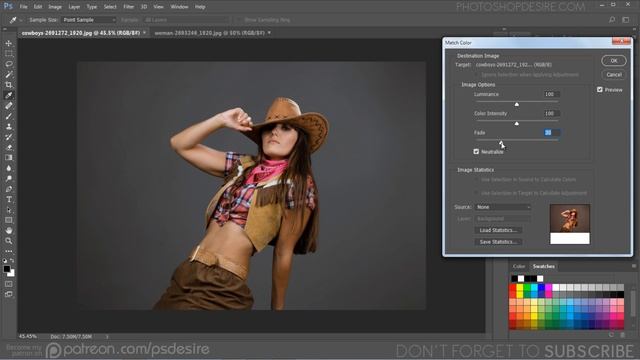Select the Rectangular Marquee tool
The width and height of the screenshot is (640, 360).
9,53
